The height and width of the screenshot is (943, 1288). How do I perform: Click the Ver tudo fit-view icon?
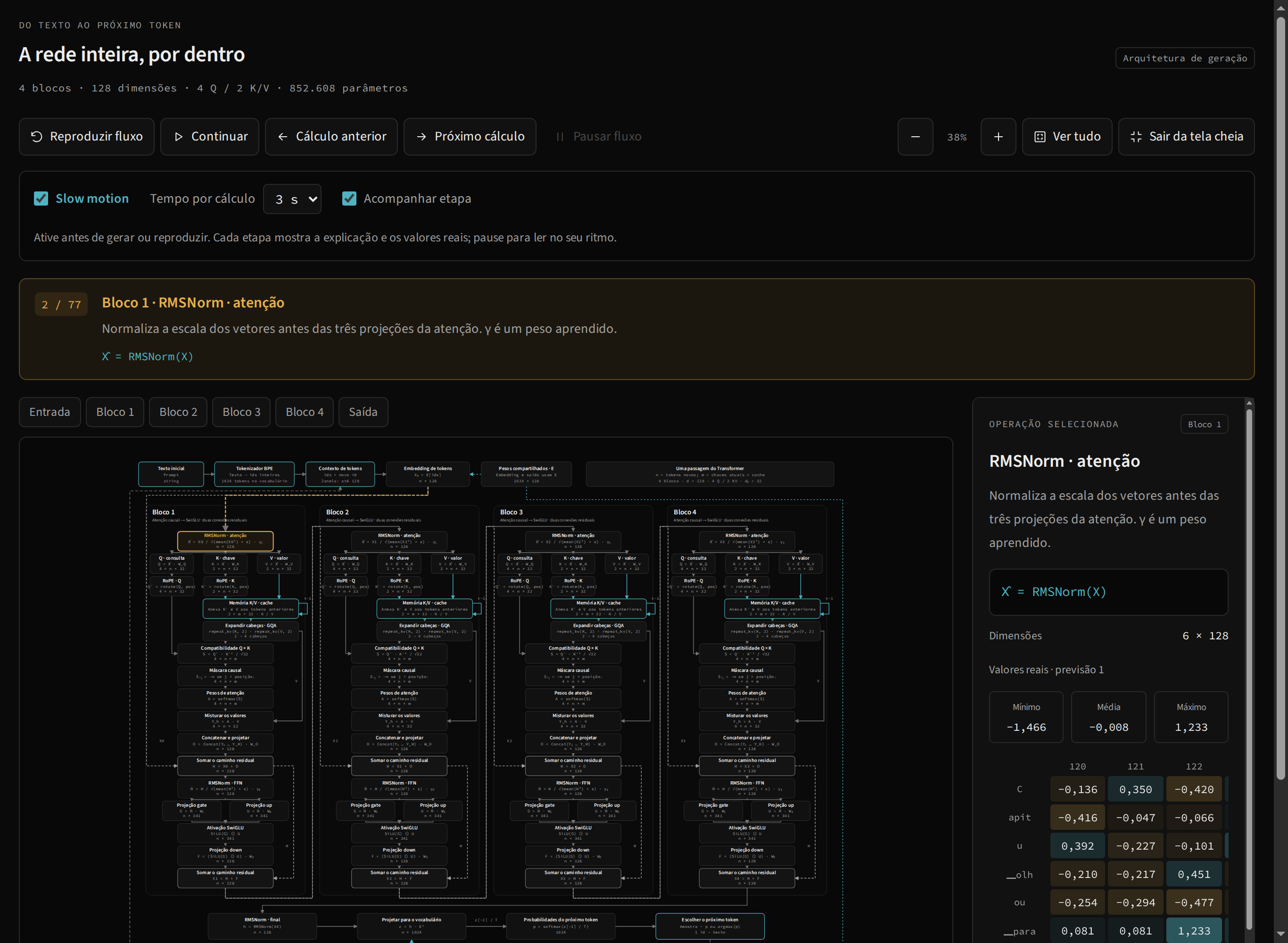click(x=1040, y=137)
